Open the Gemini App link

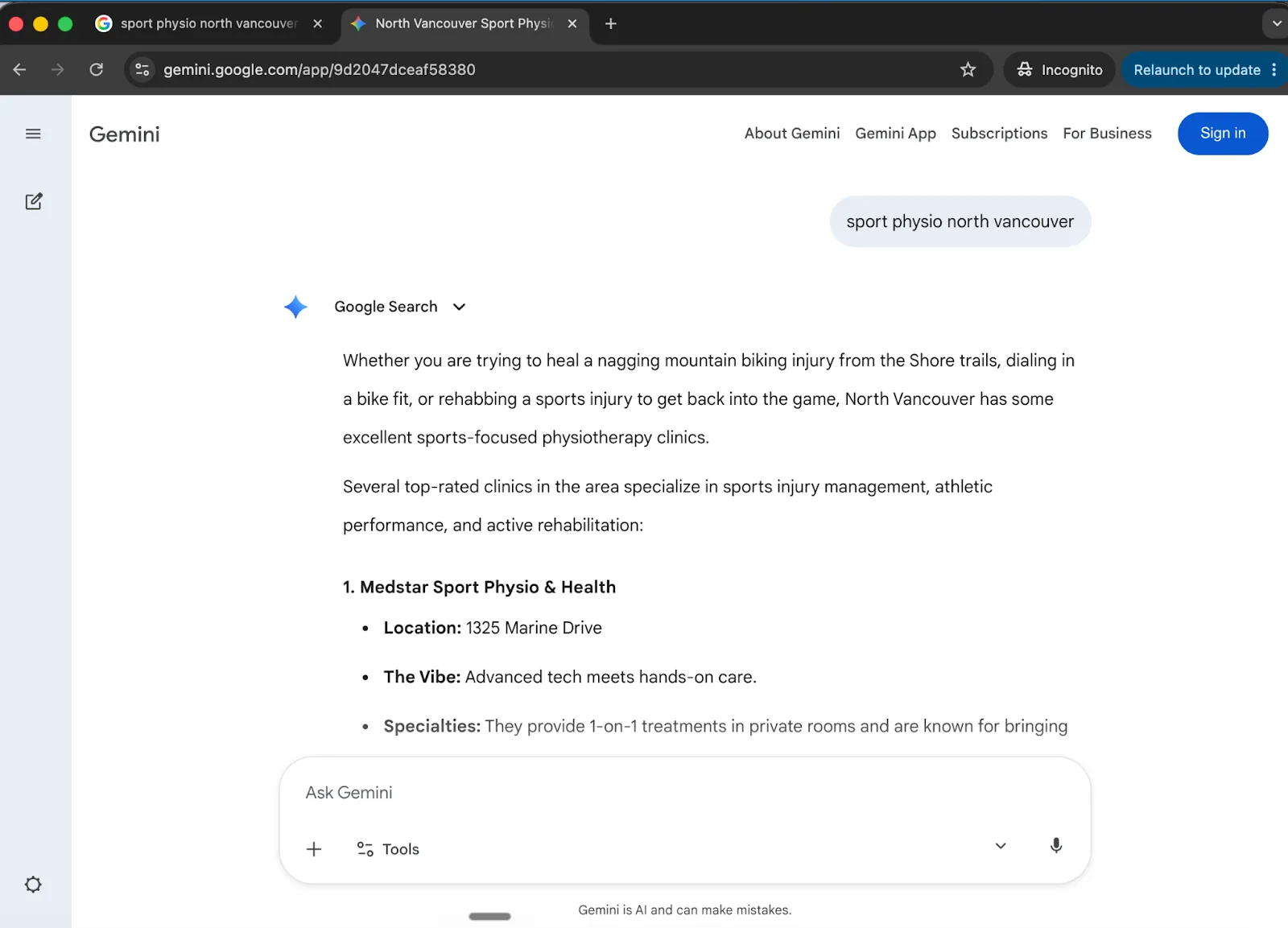coord(895,134)
